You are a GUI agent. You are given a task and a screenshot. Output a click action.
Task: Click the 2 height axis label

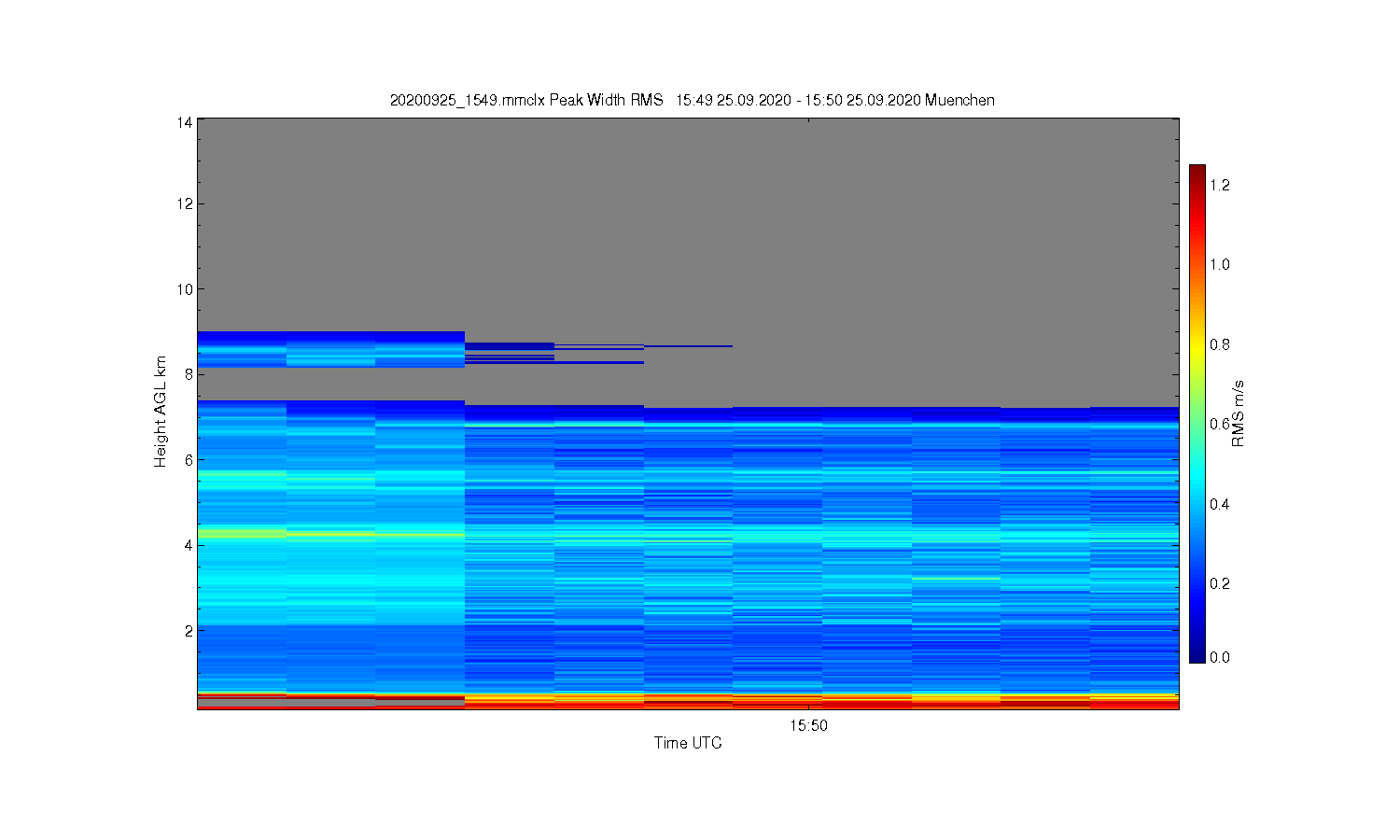coord(189,631)
